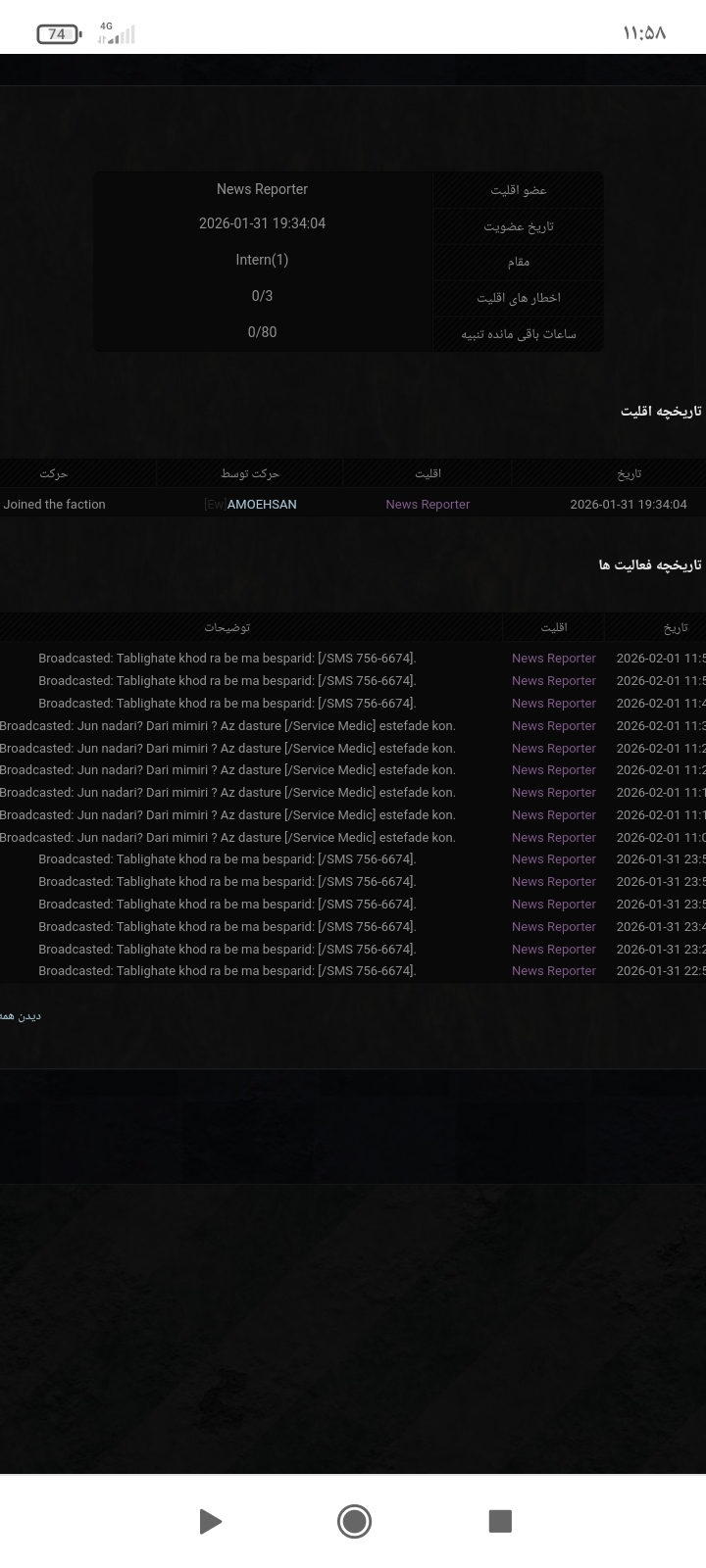Tap the Android back triangle button

(210, 1521)
